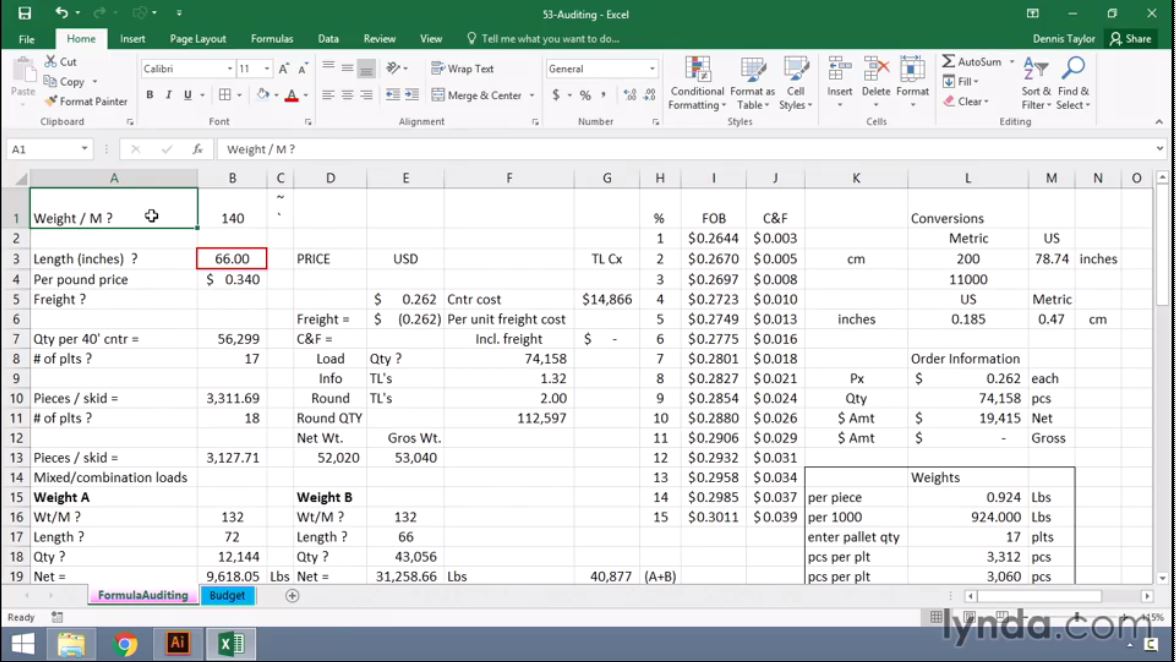This screenshot has height=662, width=1176.
Task: Toggle Underline formatting
Action: click(x=188, y=94)
